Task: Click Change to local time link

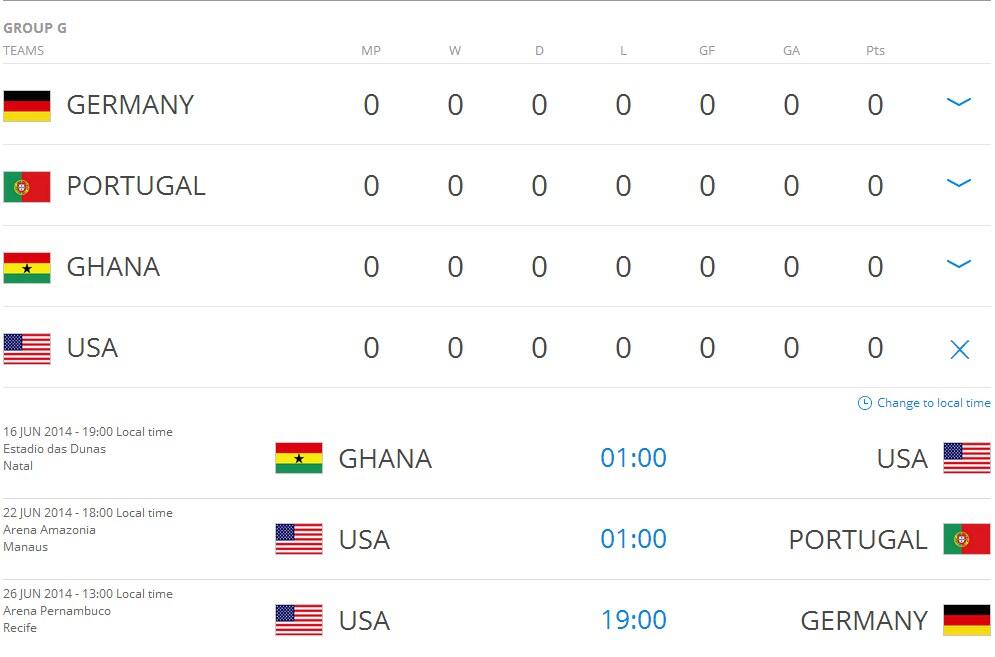Action: point(933,403)
